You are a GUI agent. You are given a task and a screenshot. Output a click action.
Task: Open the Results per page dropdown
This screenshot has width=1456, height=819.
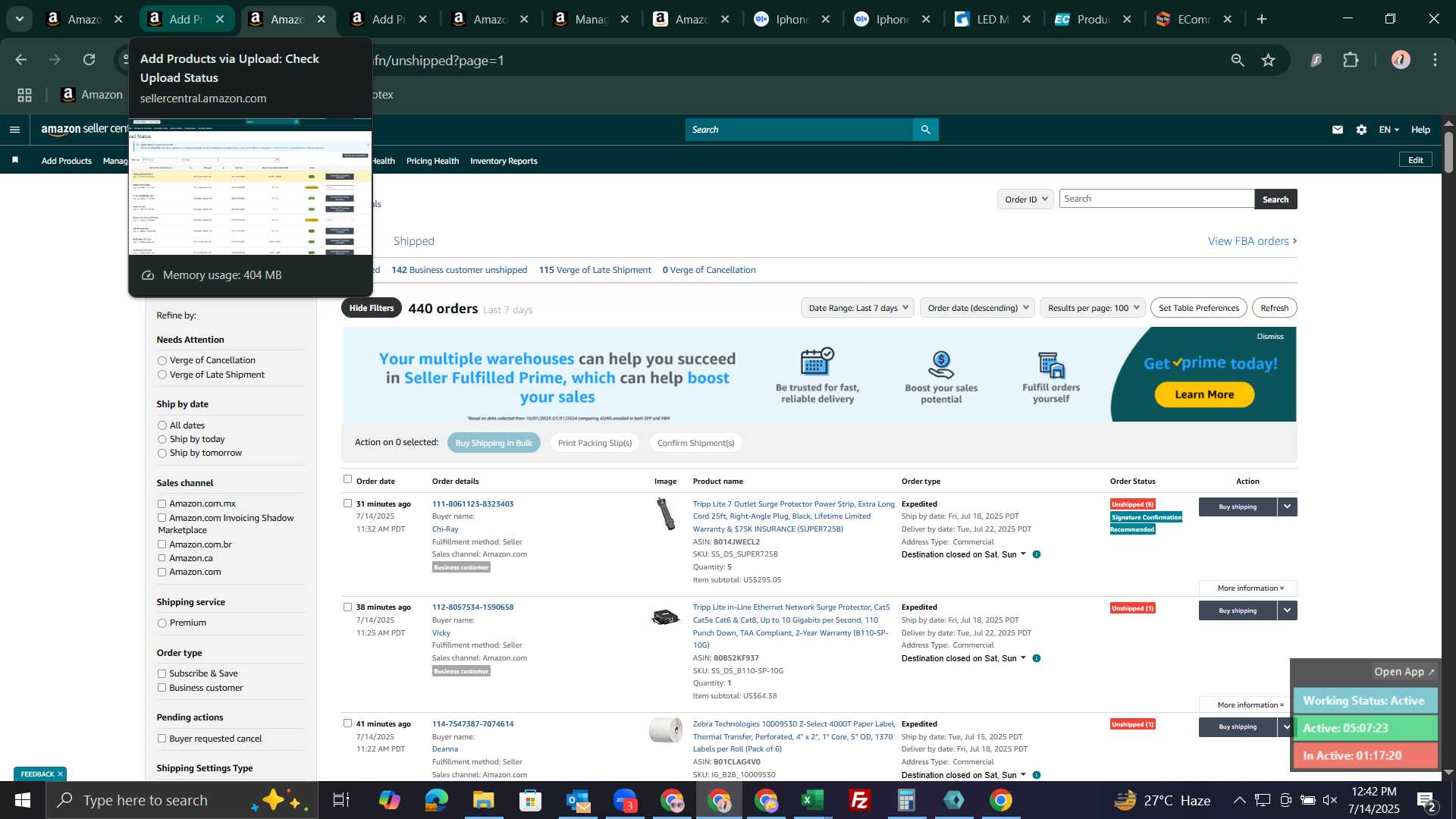click(1092, 308)
